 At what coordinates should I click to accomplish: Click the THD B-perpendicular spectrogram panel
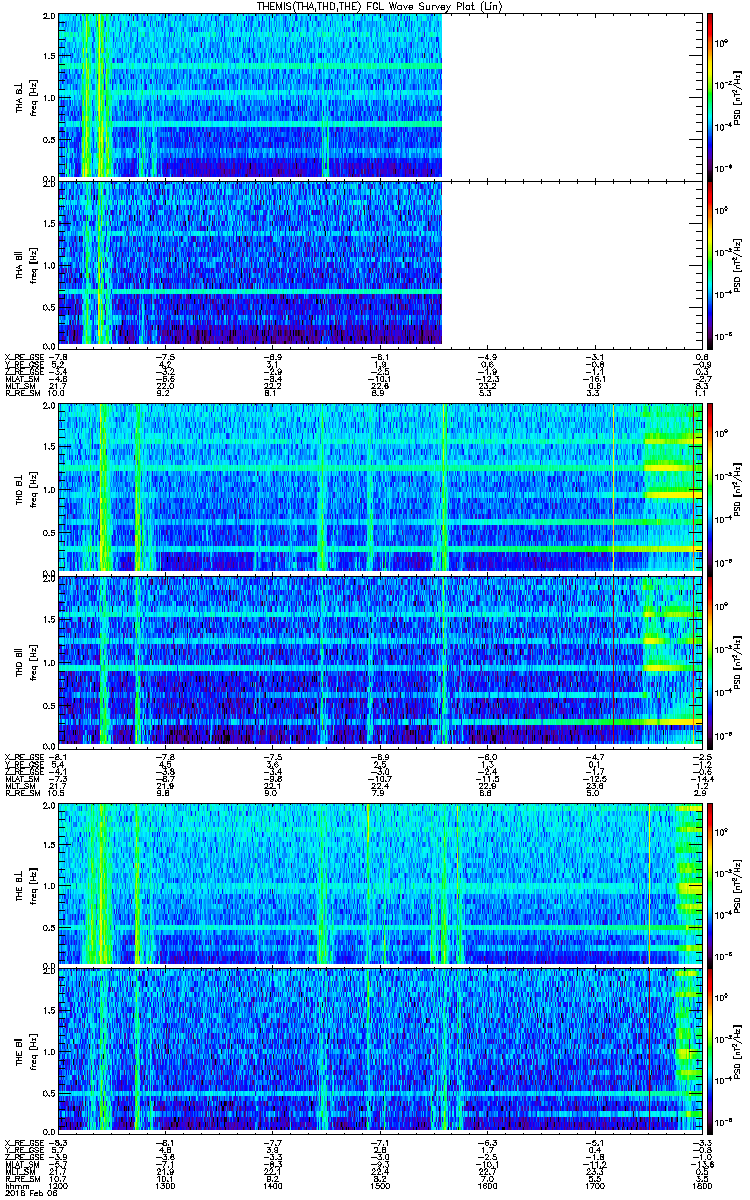click(x=380, y=488)
